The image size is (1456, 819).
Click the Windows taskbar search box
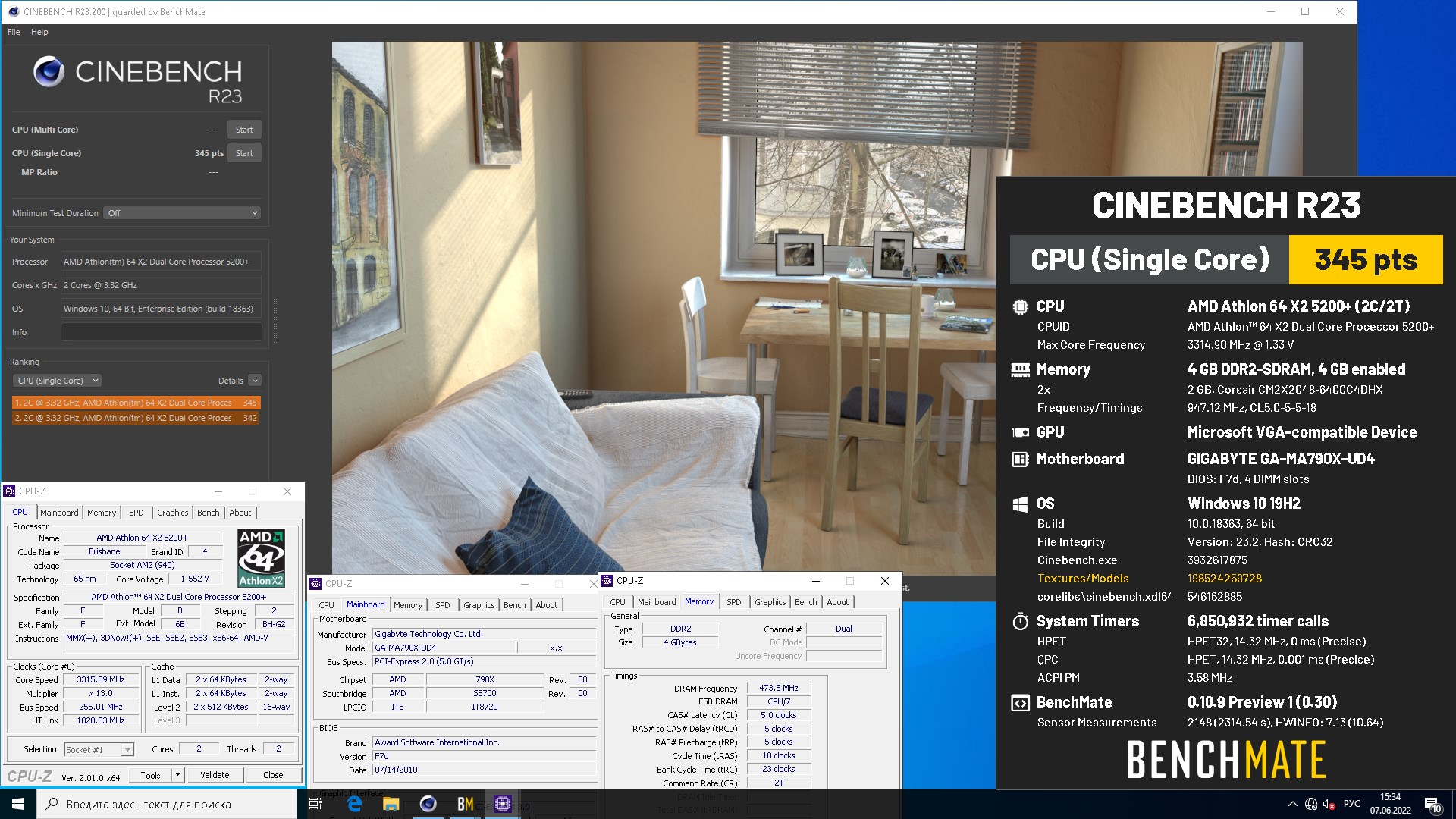(166, 804)
